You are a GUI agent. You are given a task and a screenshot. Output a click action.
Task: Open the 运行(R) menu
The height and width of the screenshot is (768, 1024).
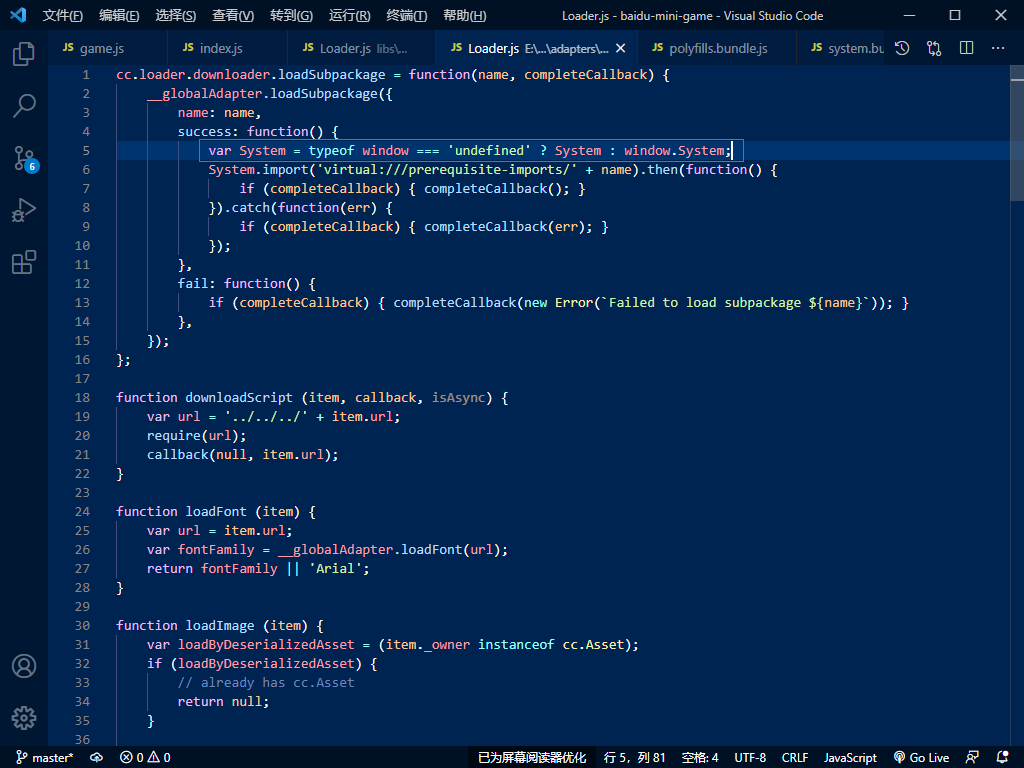tap(349, 16)
